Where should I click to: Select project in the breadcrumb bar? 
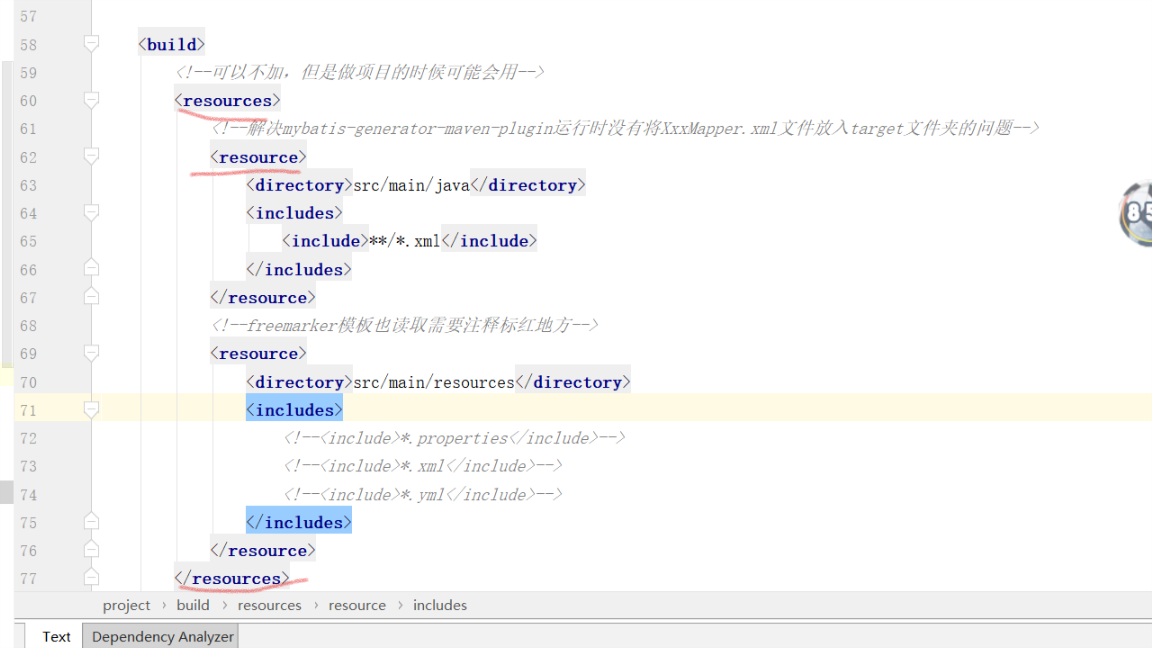[x=126, y=605]
